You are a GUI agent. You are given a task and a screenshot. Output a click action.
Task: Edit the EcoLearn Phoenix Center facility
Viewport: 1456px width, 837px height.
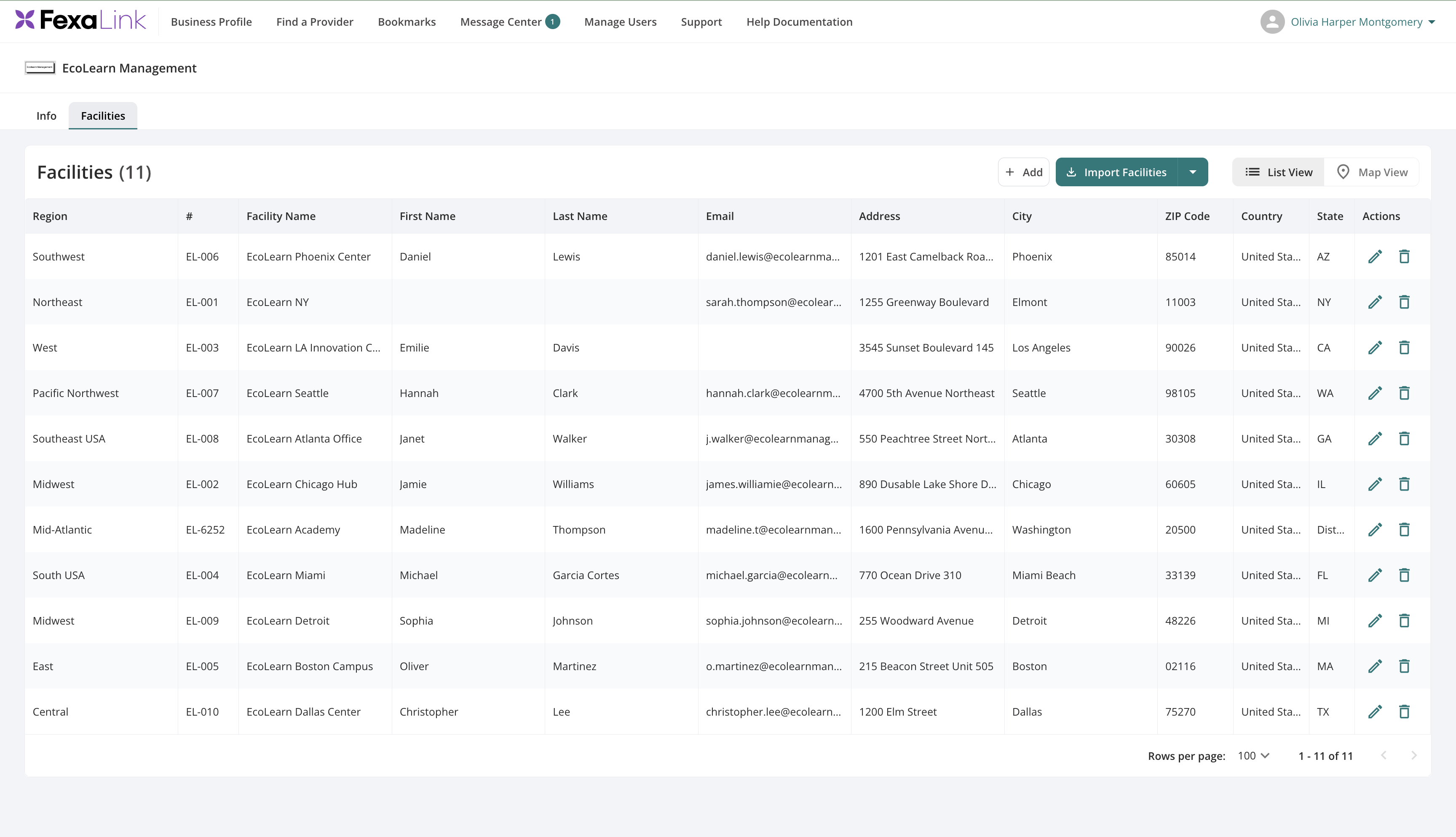(x=1374, y=256)
